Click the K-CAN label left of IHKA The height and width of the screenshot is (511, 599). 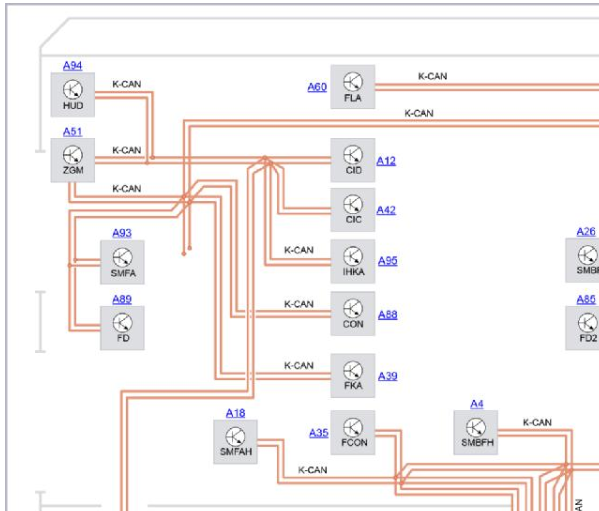(x=299, y=250)
